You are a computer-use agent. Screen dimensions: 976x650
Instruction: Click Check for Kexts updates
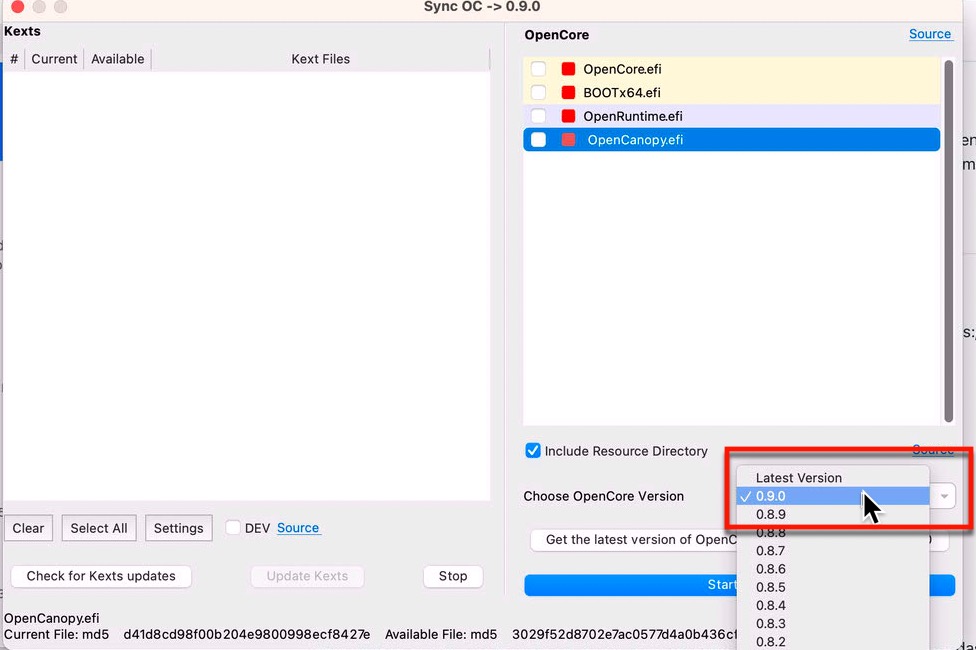tap(101, 576)
